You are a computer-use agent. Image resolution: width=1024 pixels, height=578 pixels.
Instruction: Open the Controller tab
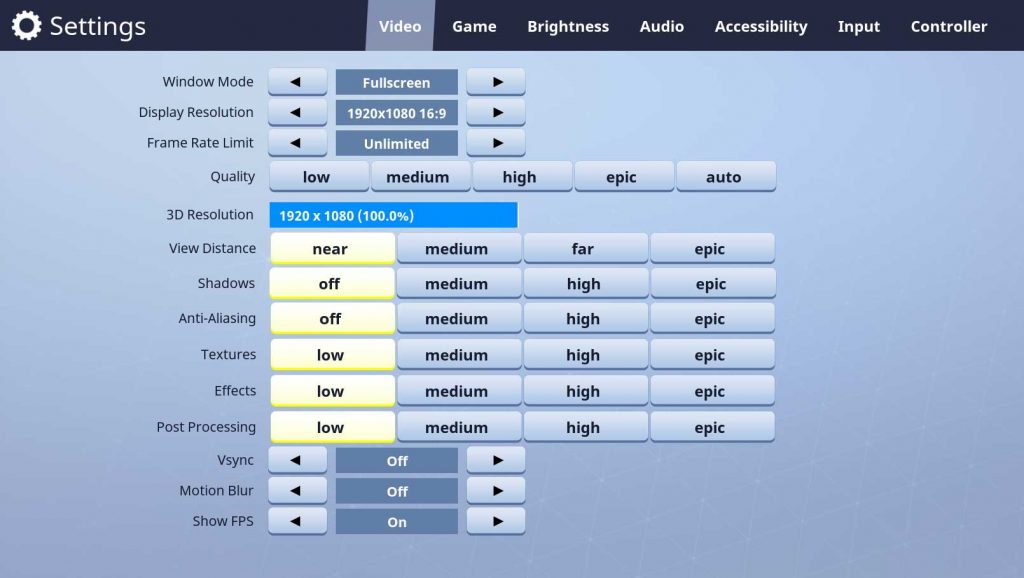tap(949, 26)
